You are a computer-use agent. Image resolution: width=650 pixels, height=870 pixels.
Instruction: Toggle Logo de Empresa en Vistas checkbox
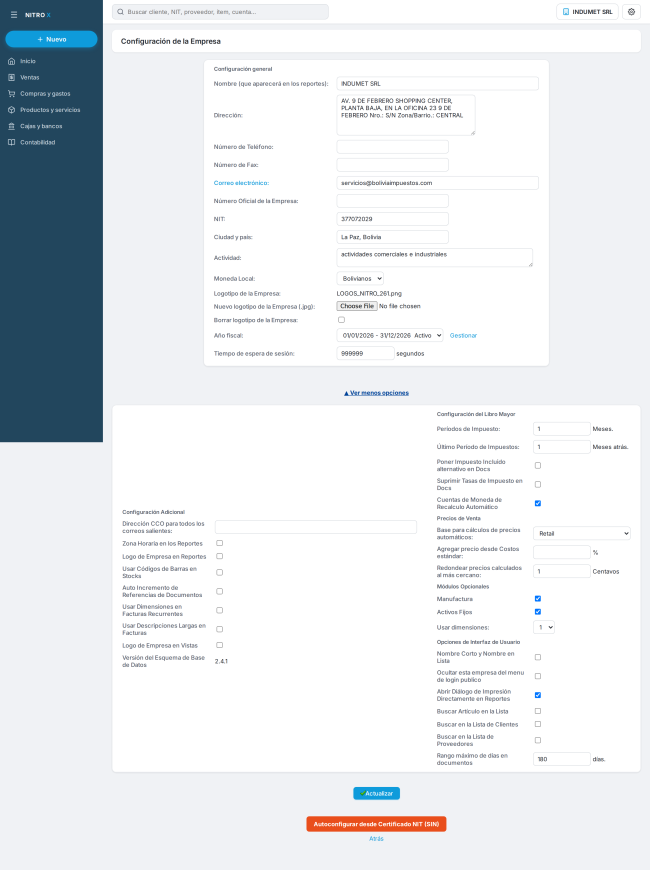(220, 645)
